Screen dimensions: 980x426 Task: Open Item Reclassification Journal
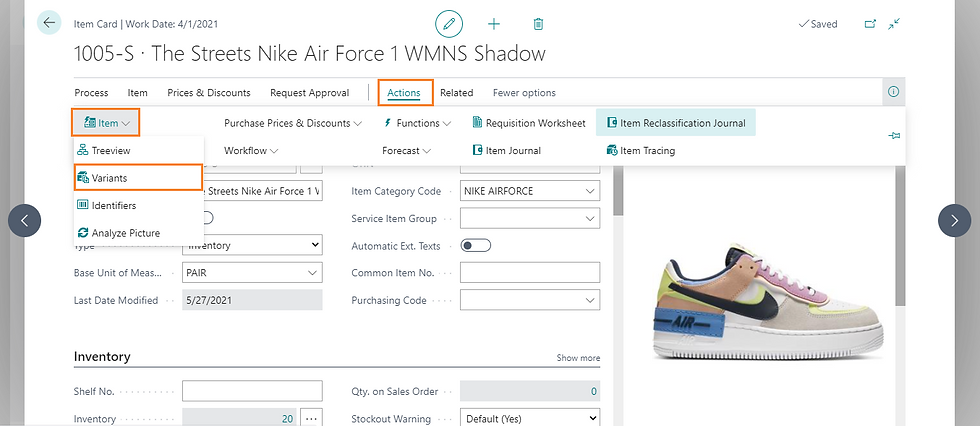pyautogui.click(x=676, y=123)
